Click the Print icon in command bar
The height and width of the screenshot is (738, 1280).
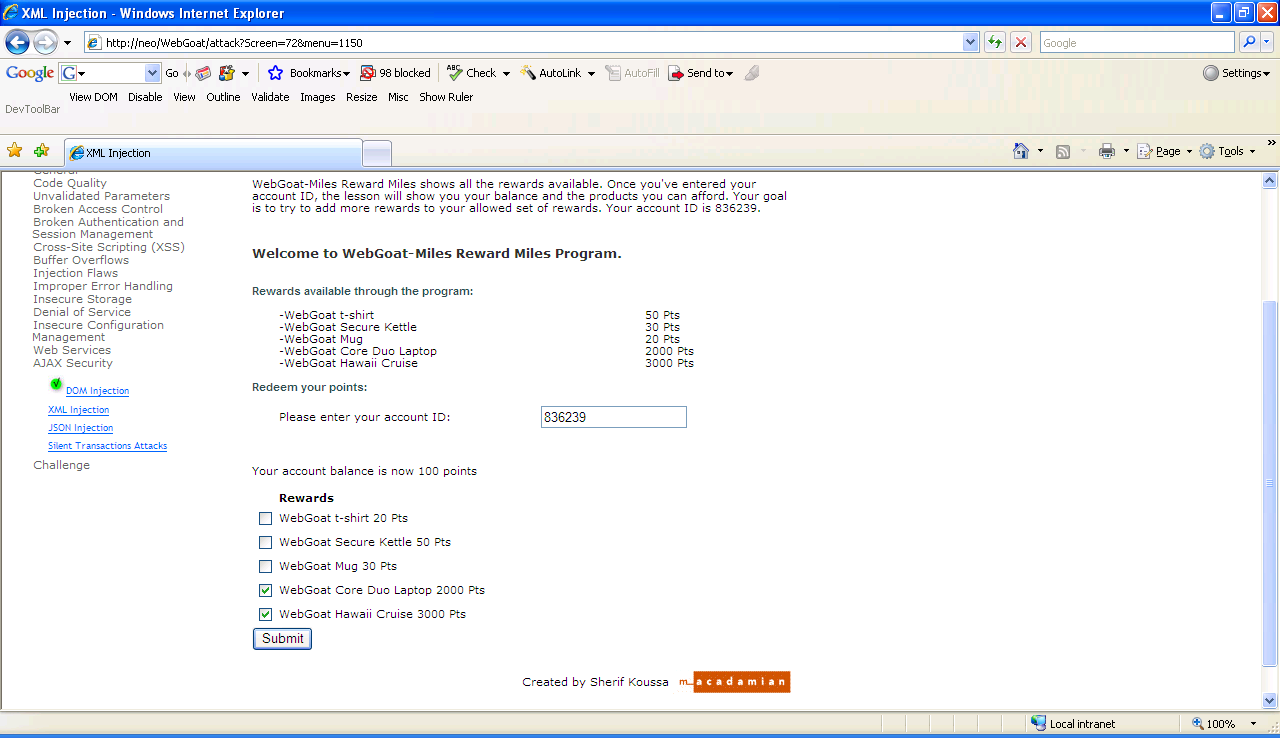tap(1107, 151)
